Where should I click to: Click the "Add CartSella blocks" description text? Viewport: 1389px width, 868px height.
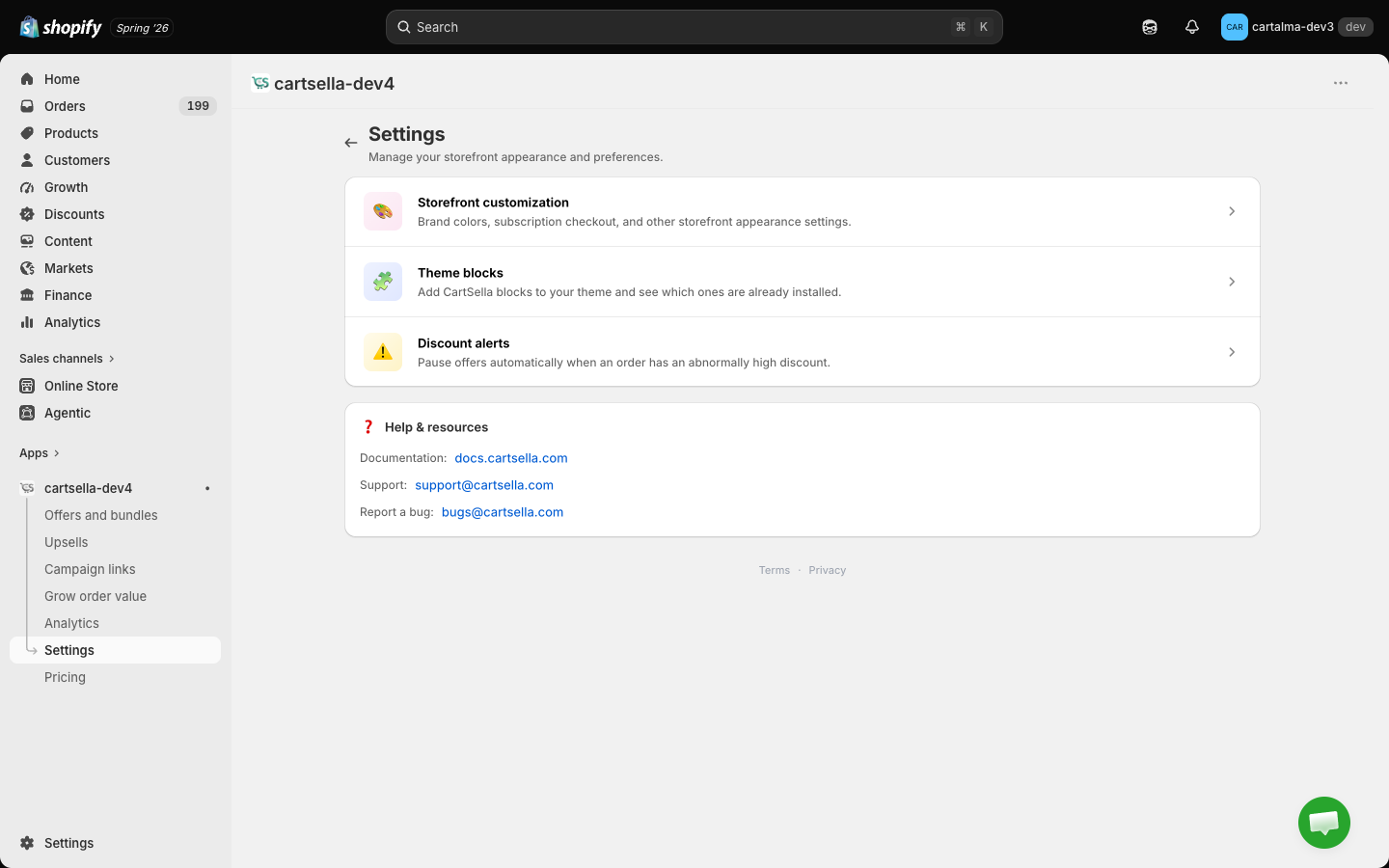(629, 292)
